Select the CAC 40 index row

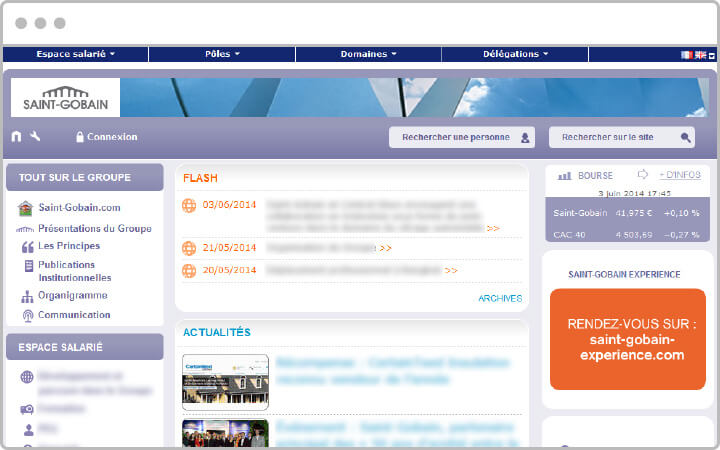[627, 235]
